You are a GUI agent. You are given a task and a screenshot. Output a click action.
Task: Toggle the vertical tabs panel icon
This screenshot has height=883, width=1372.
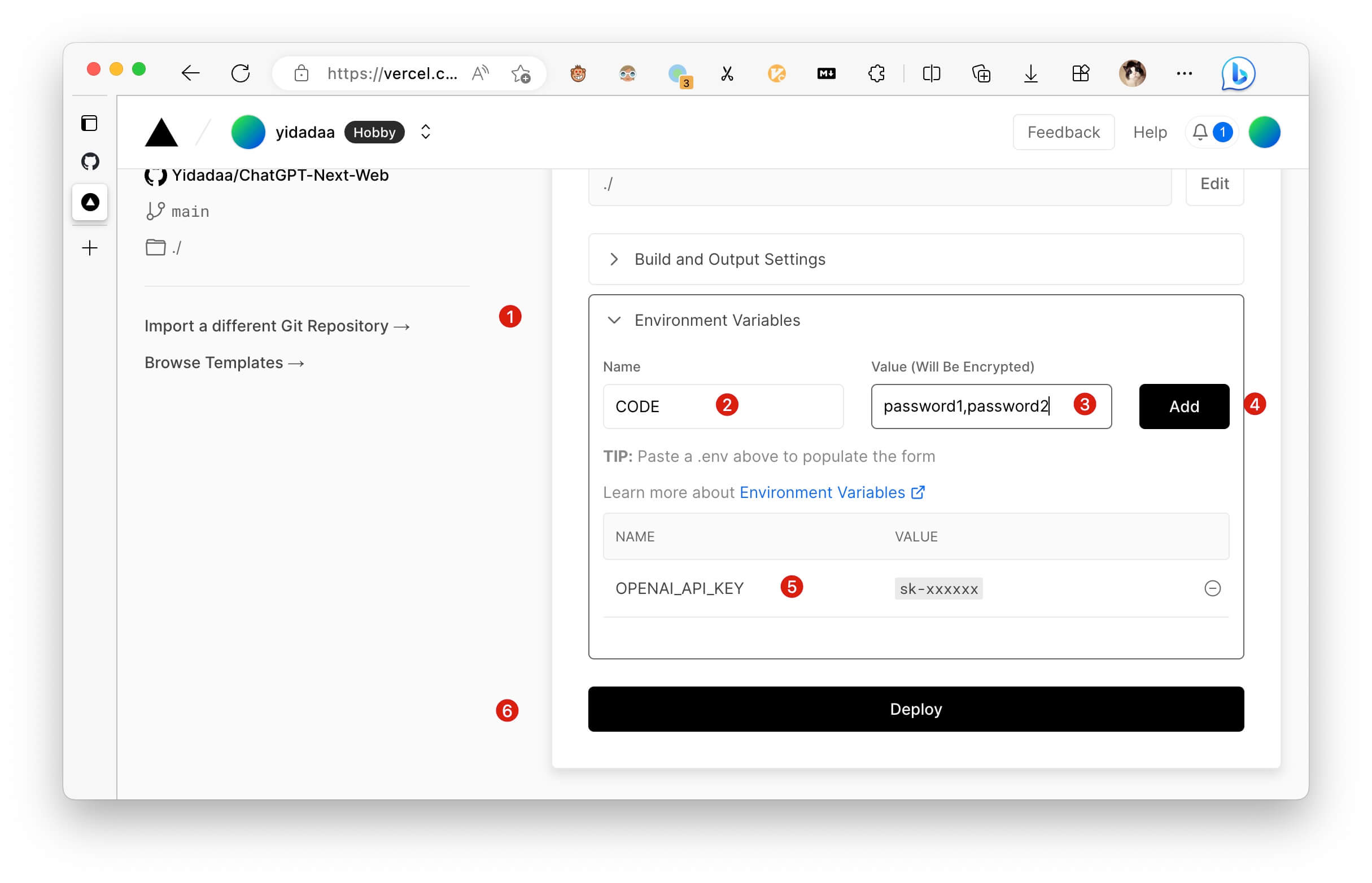90,123
